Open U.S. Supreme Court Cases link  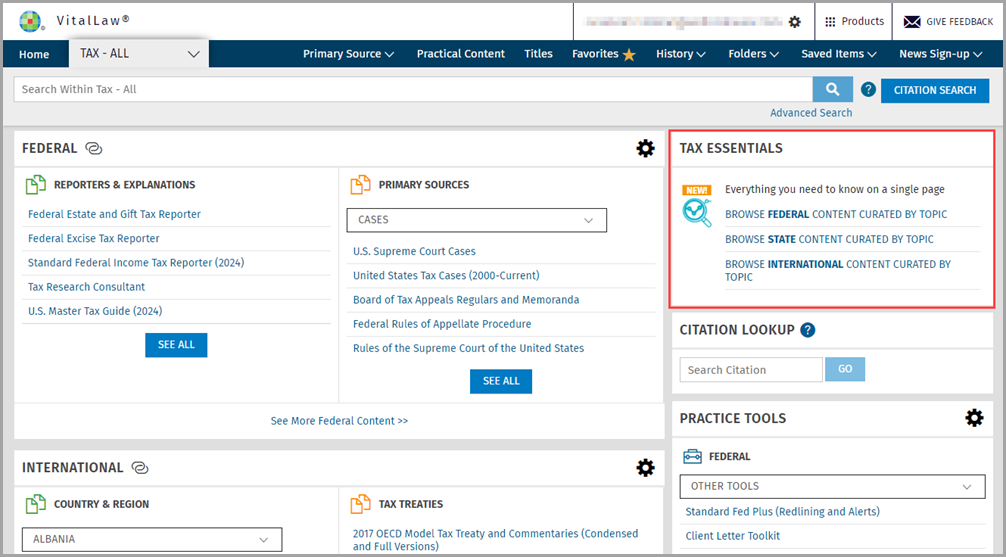click(414, 252)
